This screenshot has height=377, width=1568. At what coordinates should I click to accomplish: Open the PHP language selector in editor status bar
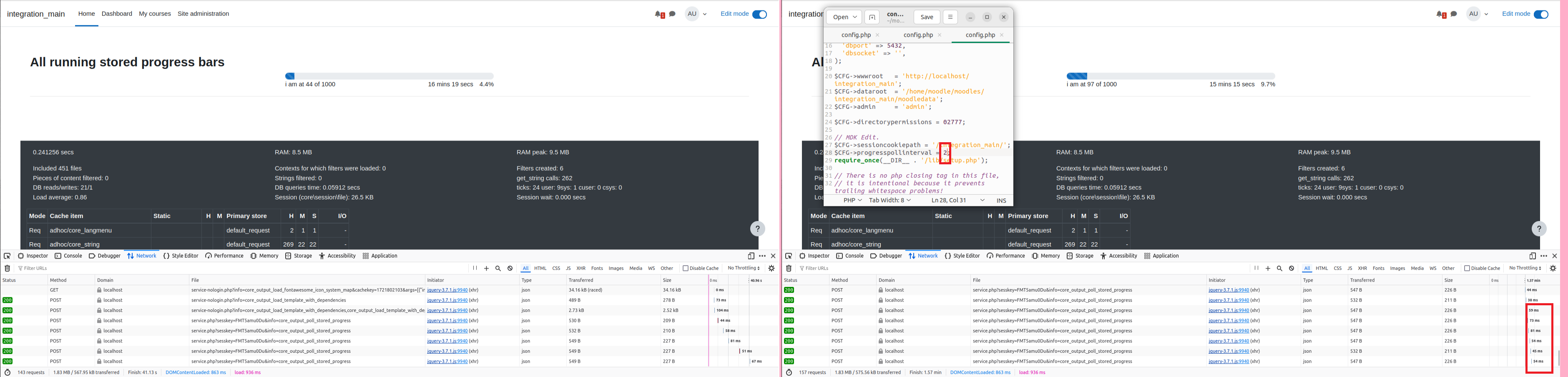click(x=852, y=200)
